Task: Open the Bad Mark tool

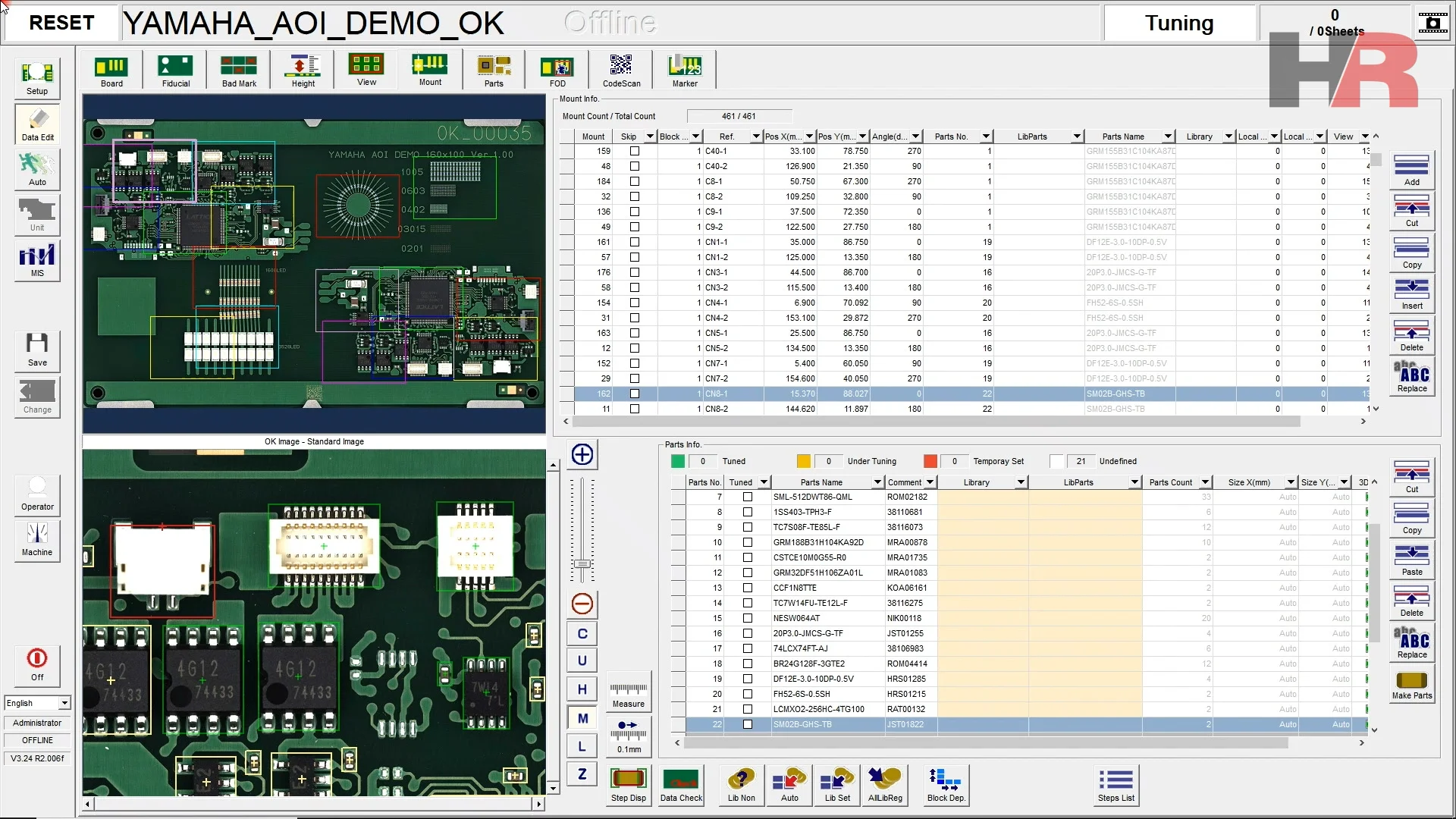Action: [239, 71]
